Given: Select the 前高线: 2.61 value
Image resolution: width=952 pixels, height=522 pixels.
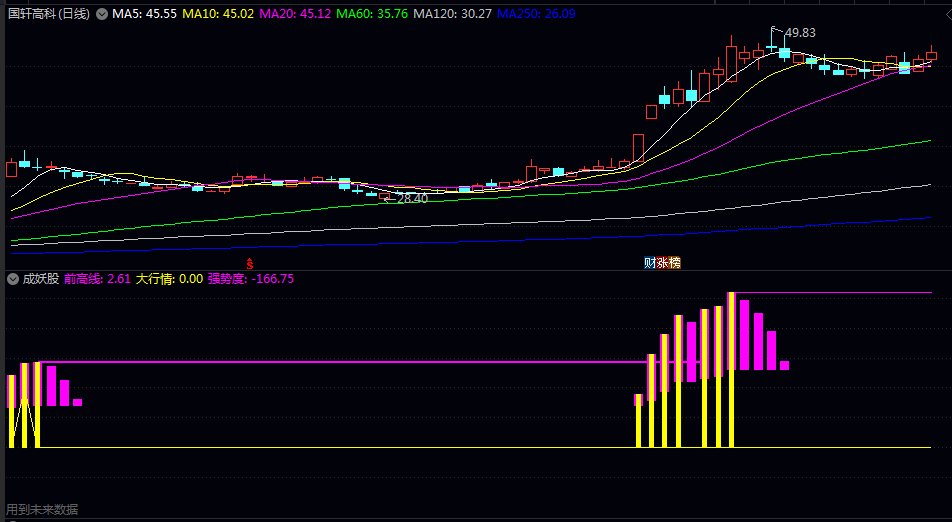Looking at the screenshot, I should click(x=97, y=279).
